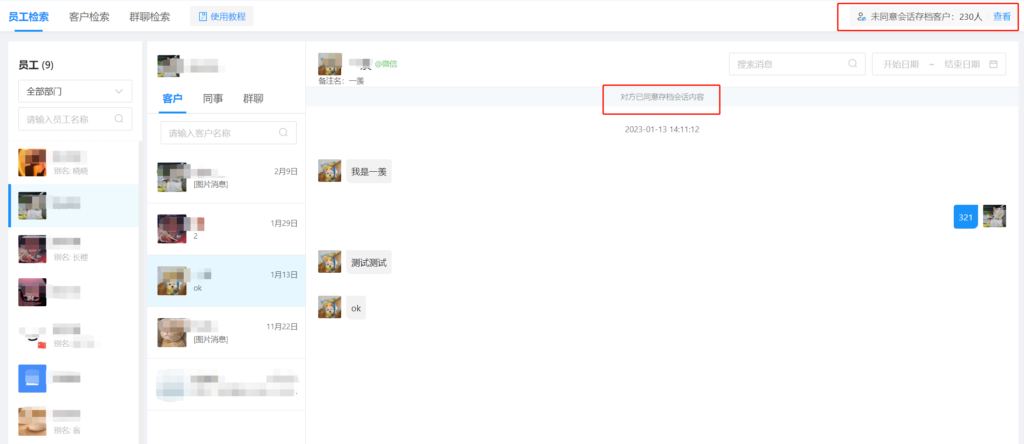
Task: Click the 使用教程 button
Action: coord(222,16)
